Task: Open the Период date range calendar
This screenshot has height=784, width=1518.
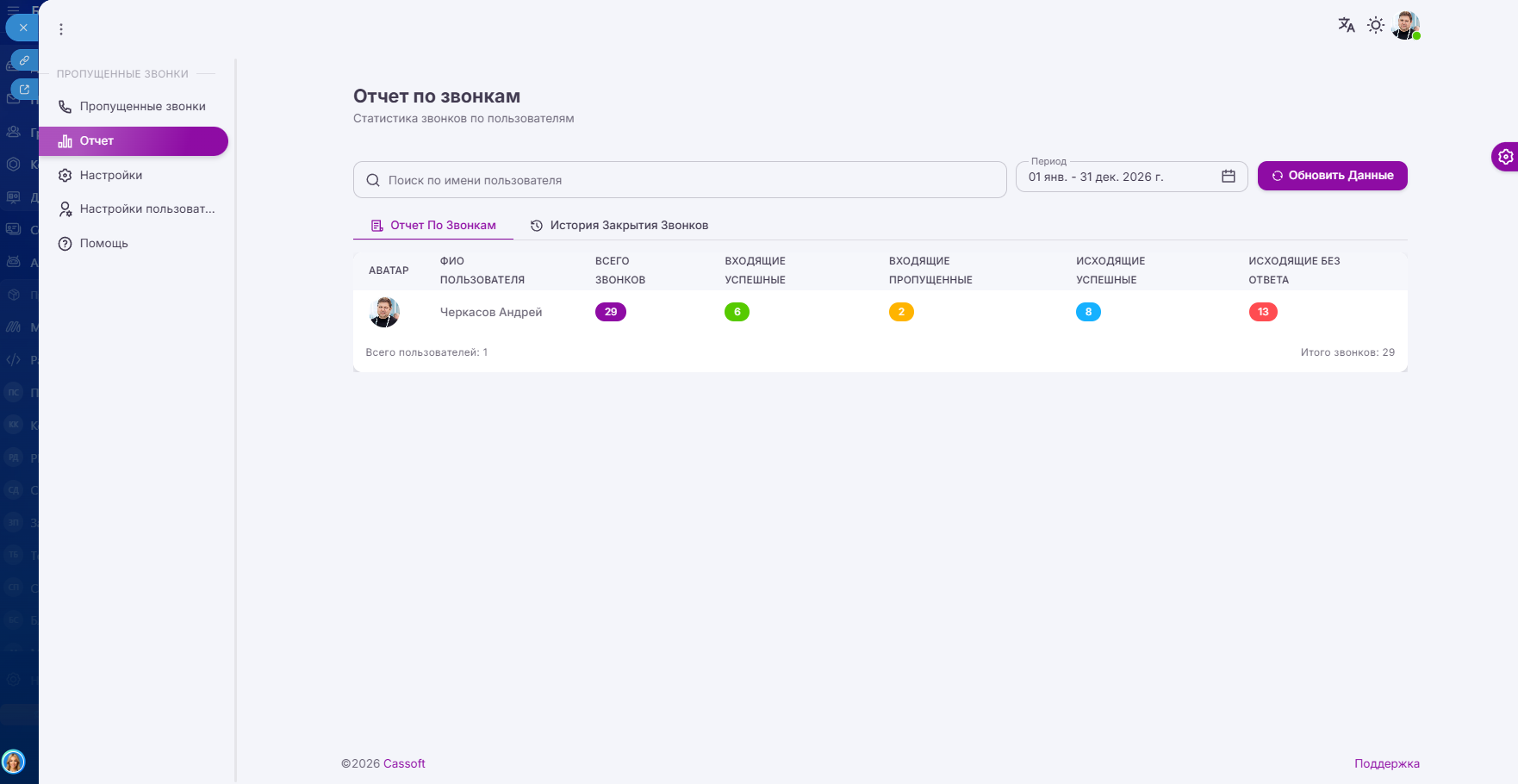Action: (1229, 177)
